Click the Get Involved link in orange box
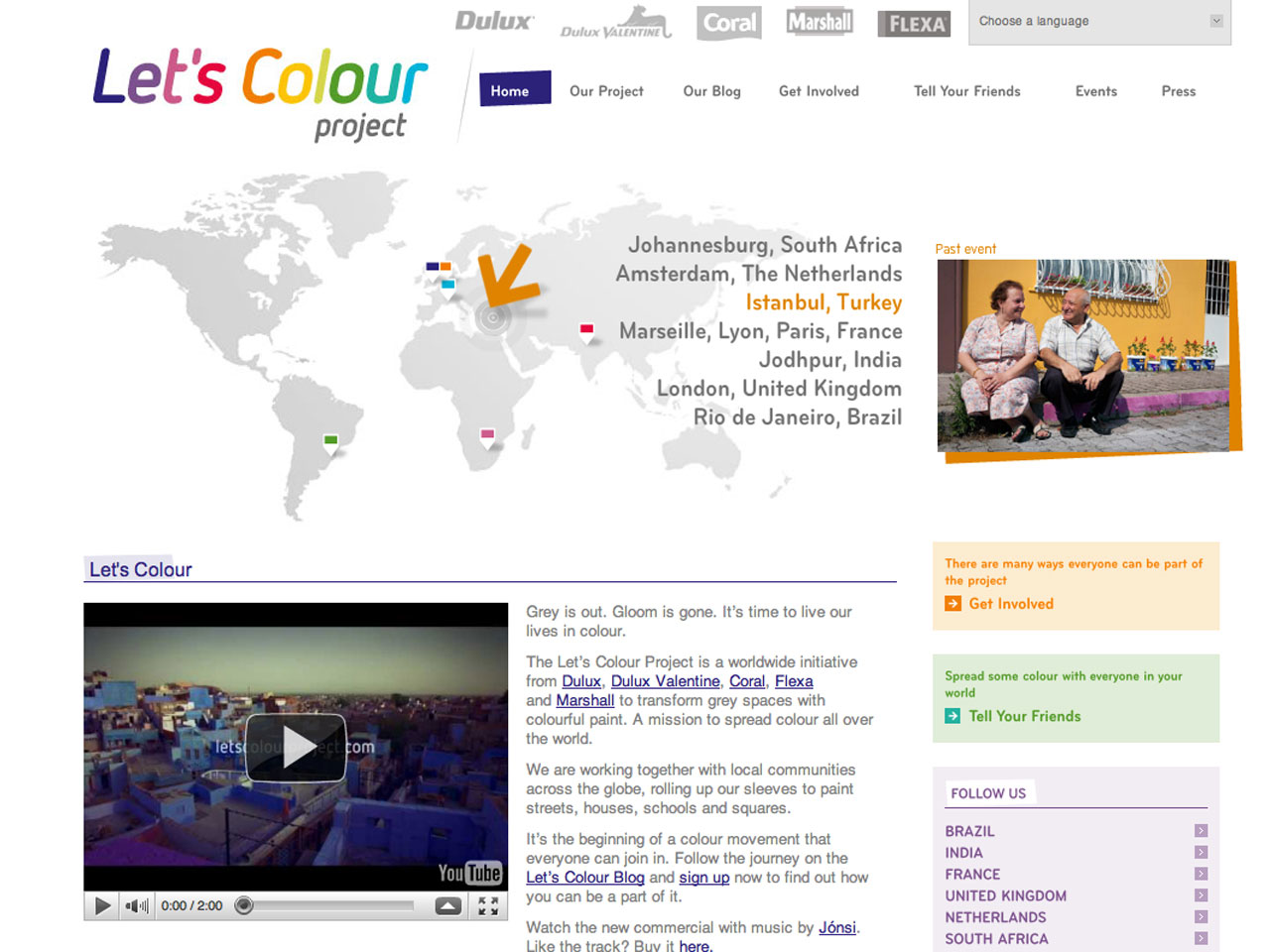The height and width of the screenshot is (952, 1270). 1011,604
